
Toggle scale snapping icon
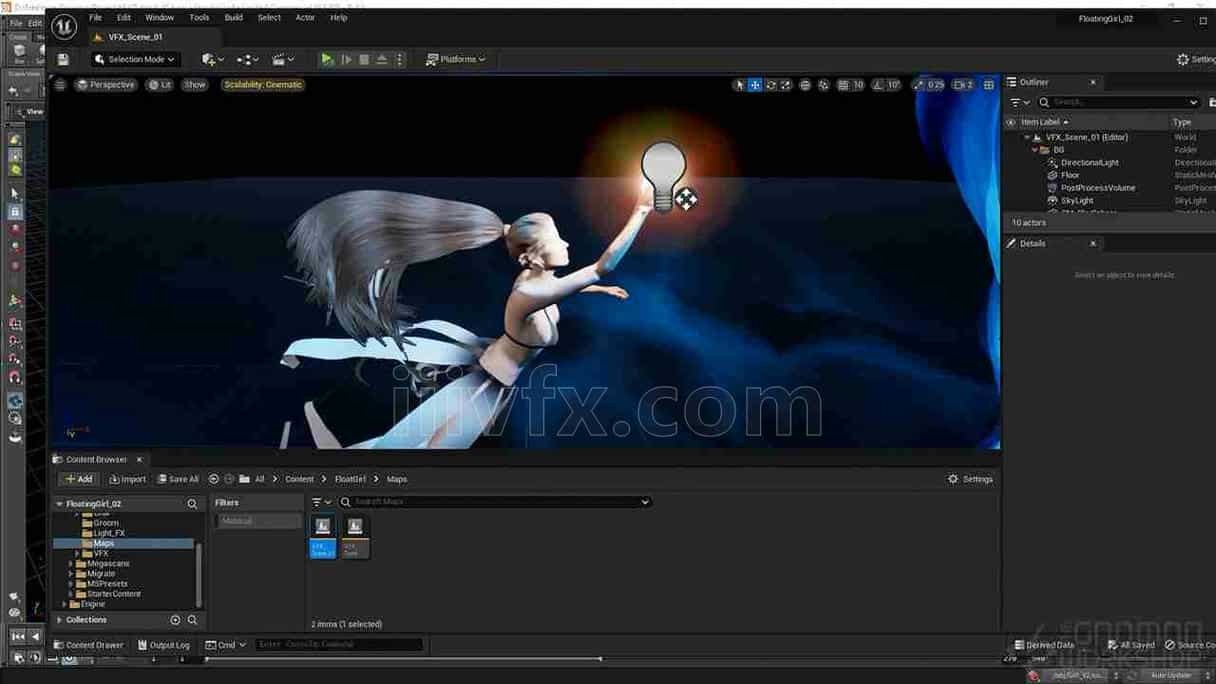(919, 85)
